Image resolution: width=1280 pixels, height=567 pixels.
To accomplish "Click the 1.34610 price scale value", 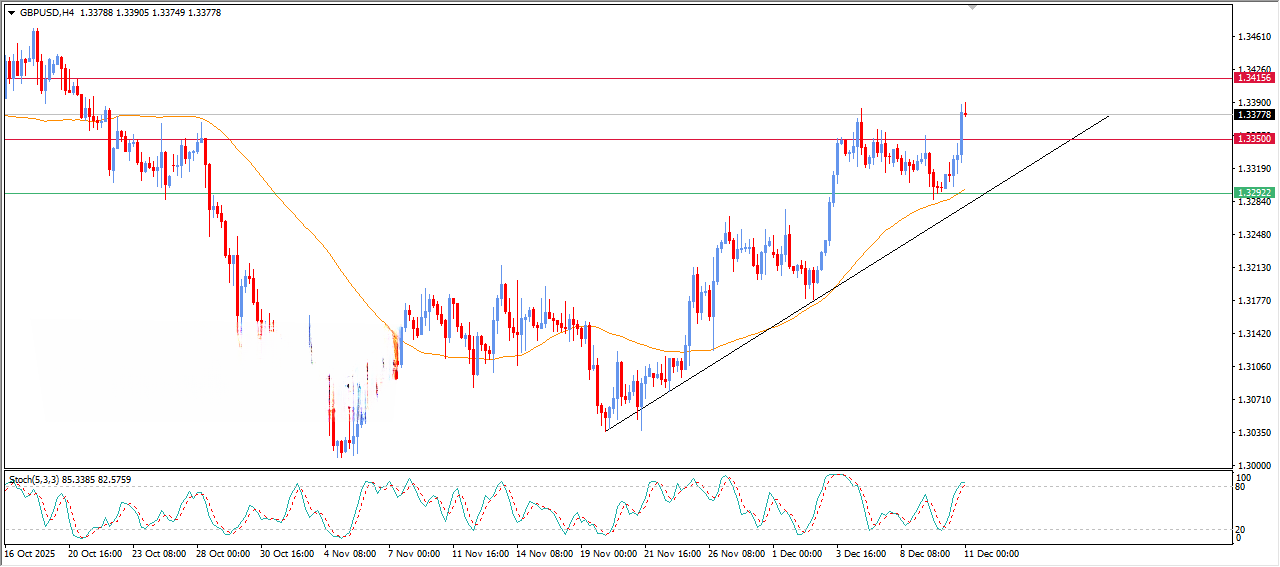I will (x=1254, y=37).
